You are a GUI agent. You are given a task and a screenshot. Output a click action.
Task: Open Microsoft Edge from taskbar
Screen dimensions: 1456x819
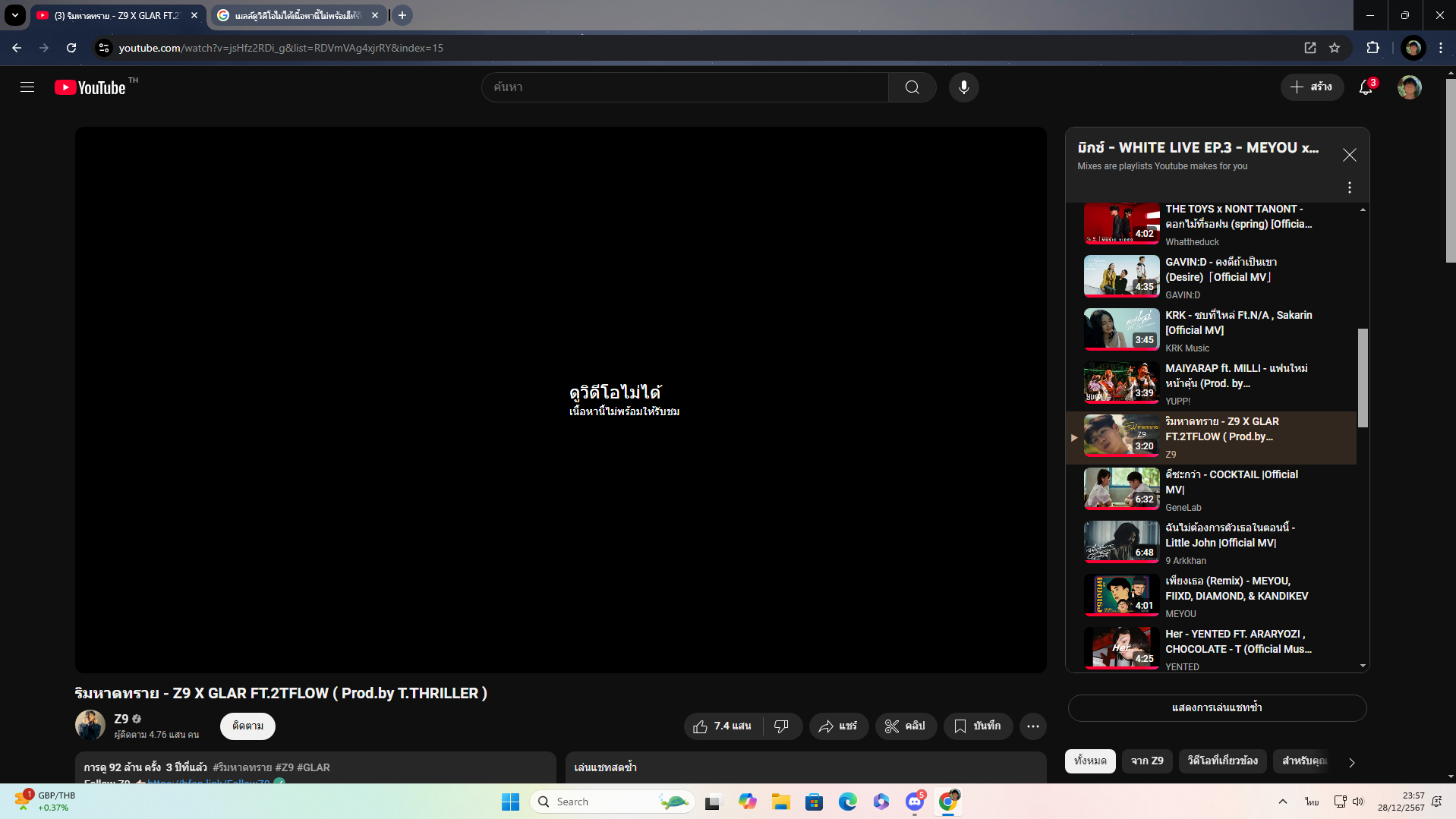848,802
